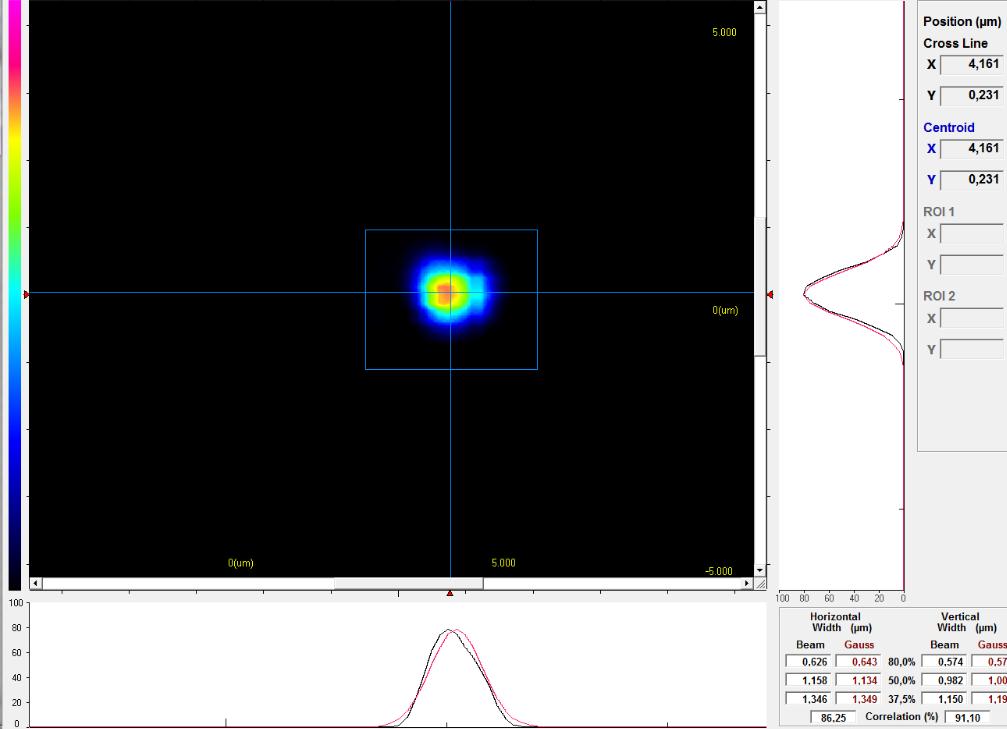The image size is (1007, 729).
Task: Click the vertical profile plot peak
Action: pos(805,294)
